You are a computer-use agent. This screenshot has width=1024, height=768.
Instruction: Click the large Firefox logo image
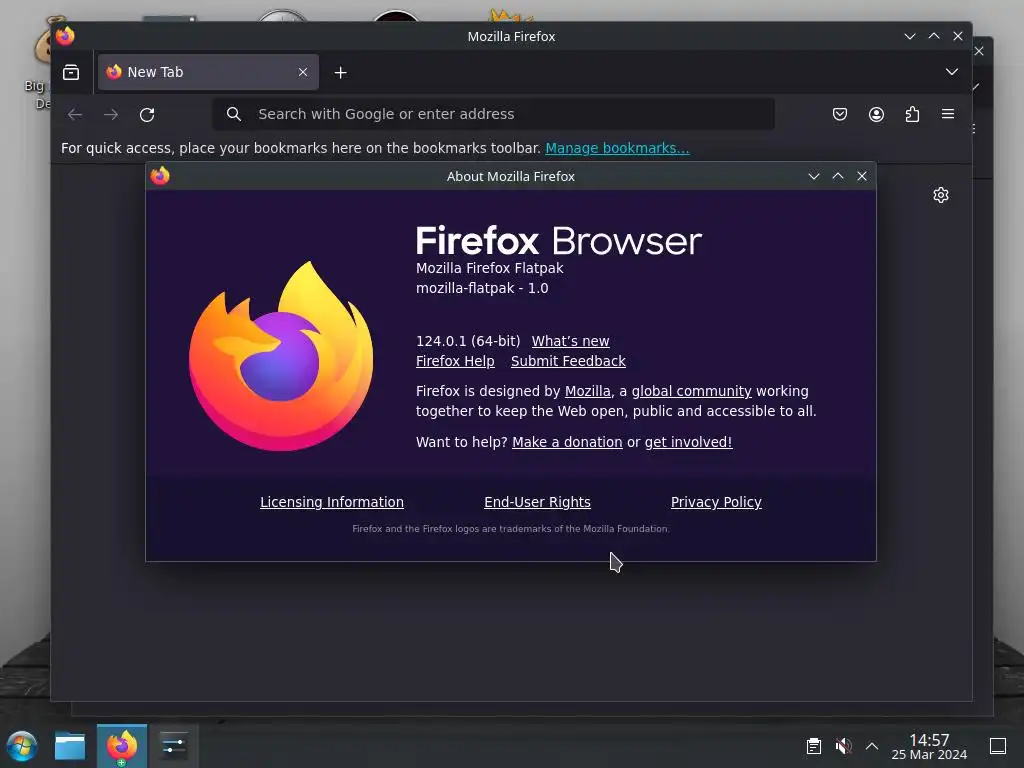click(x=281, y=356)
